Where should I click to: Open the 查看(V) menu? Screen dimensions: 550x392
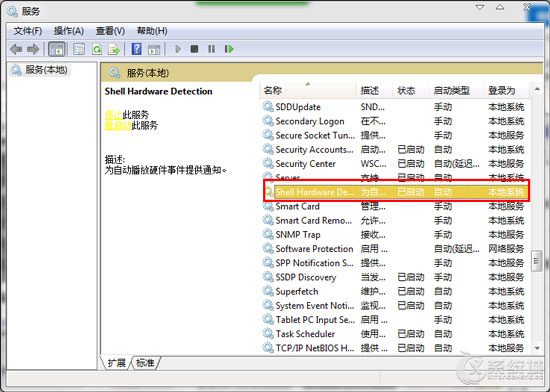point(110,31)
